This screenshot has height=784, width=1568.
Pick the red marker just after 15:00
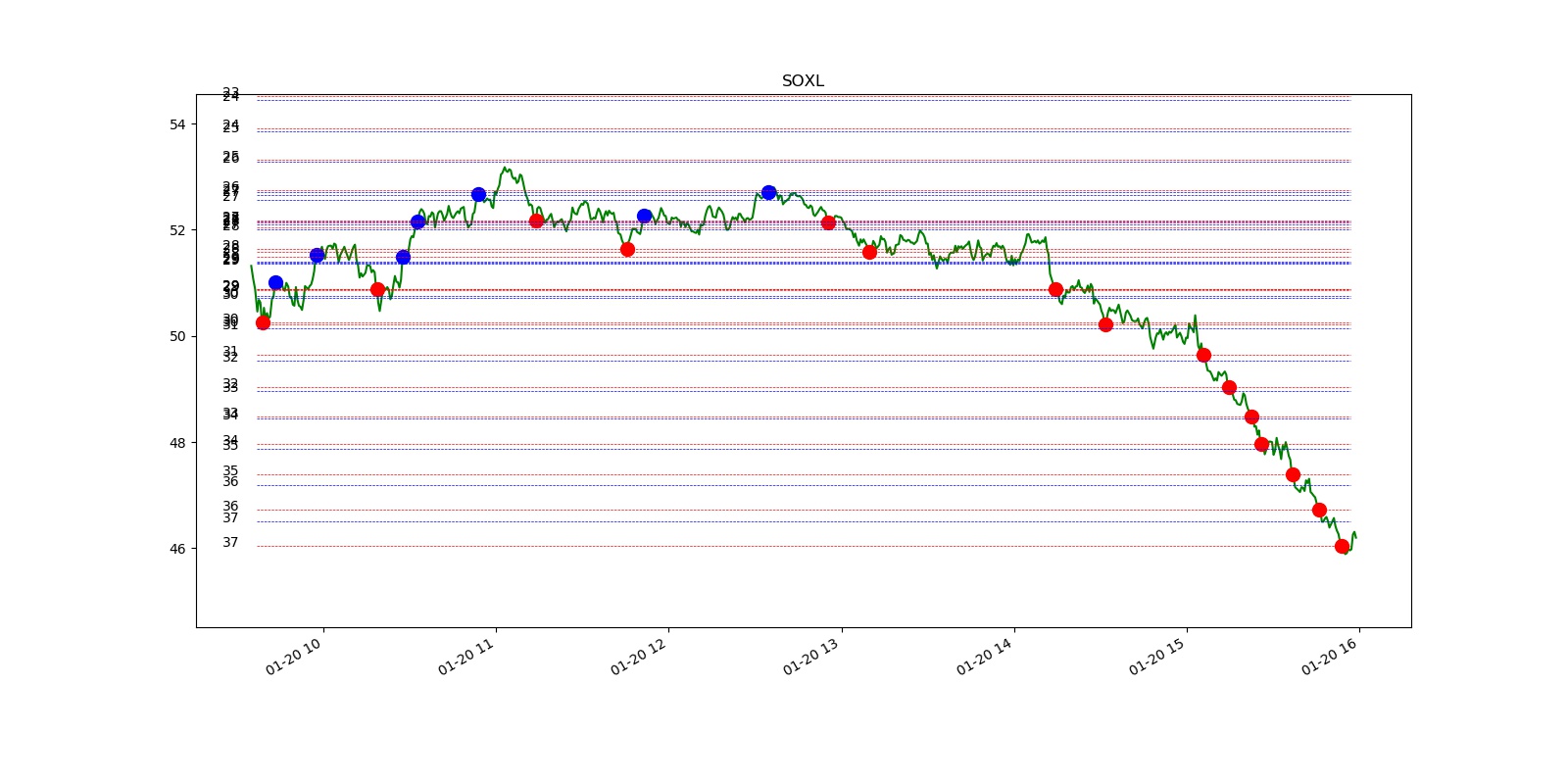tap(1203, 355)
